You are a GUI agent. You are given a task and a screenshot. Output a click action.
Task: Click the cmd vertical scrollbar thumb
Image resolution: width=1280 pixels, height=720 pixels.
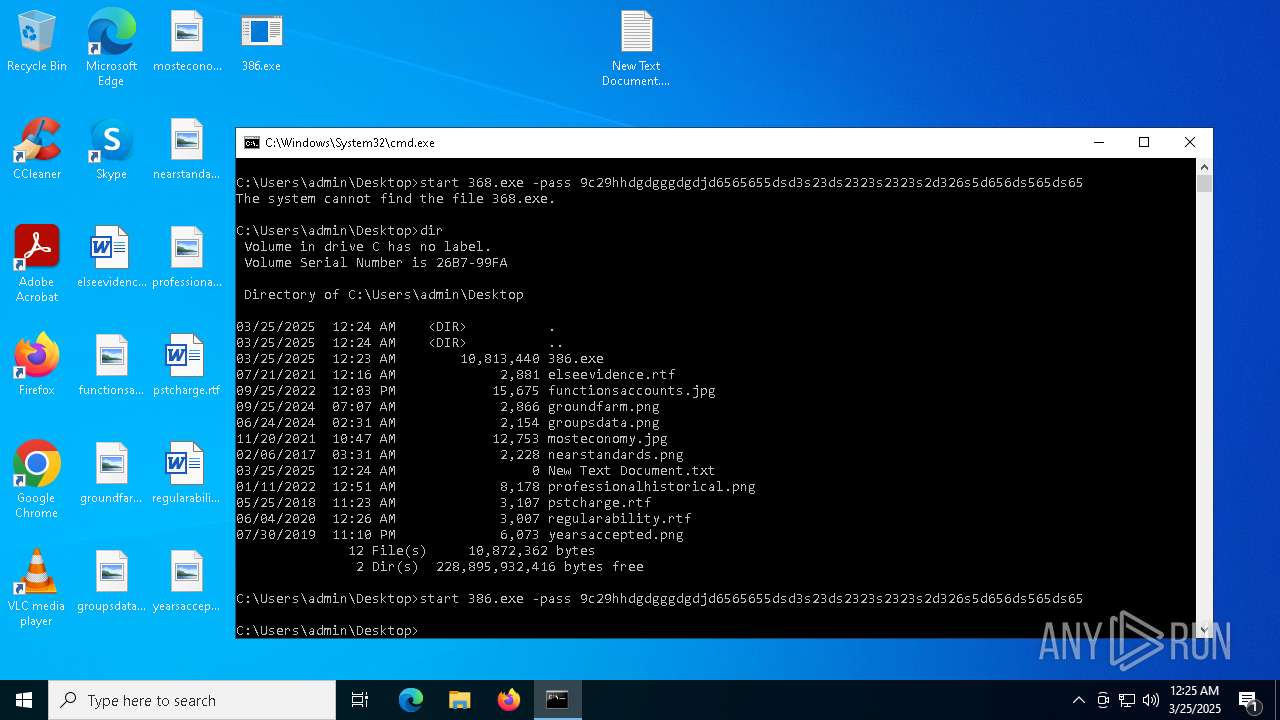pyautogui.click(x=1204, y=184)
